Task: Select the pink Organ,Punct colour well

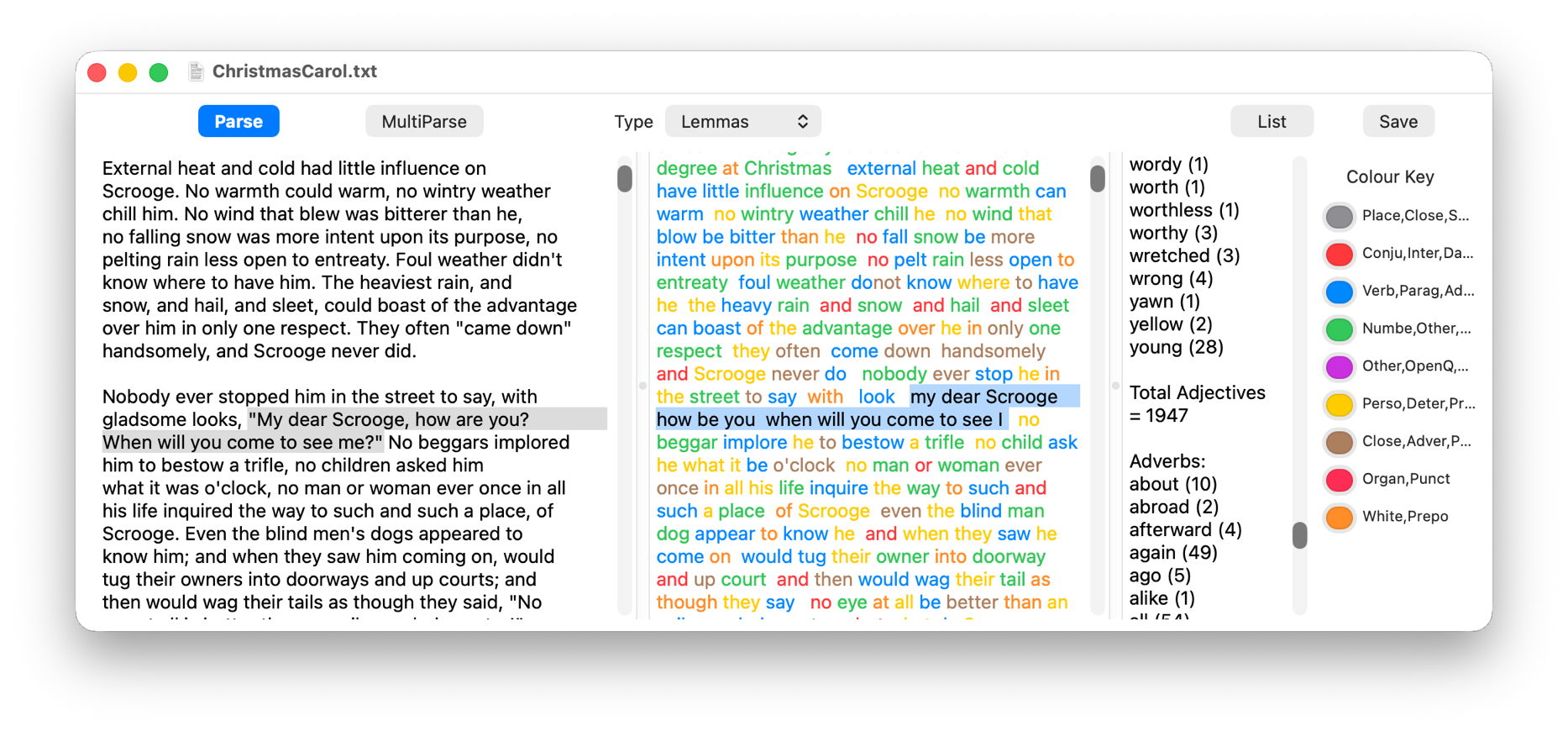Action: (1339, 480)
